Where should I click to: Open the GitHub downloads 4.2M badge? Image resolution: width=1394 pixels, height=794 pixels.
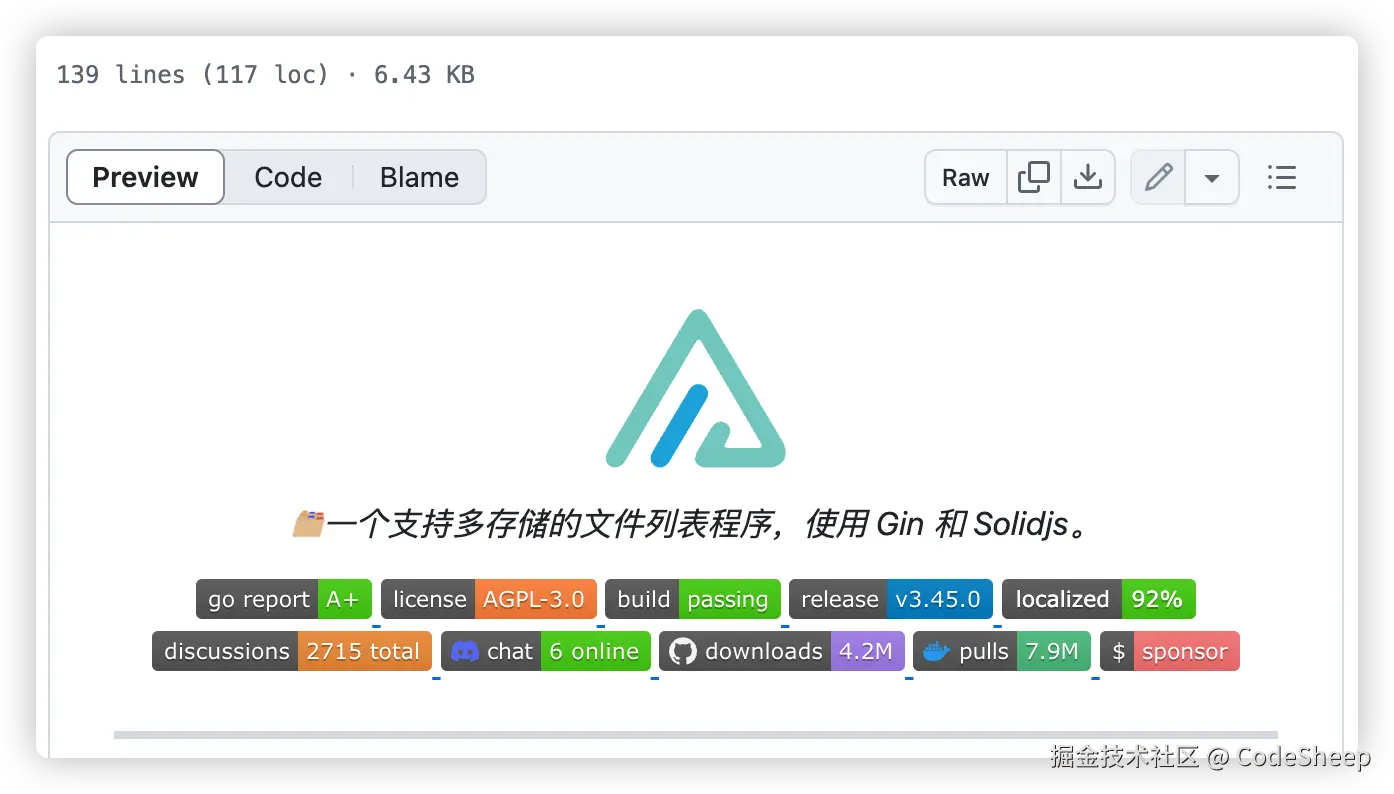(782, 651)
